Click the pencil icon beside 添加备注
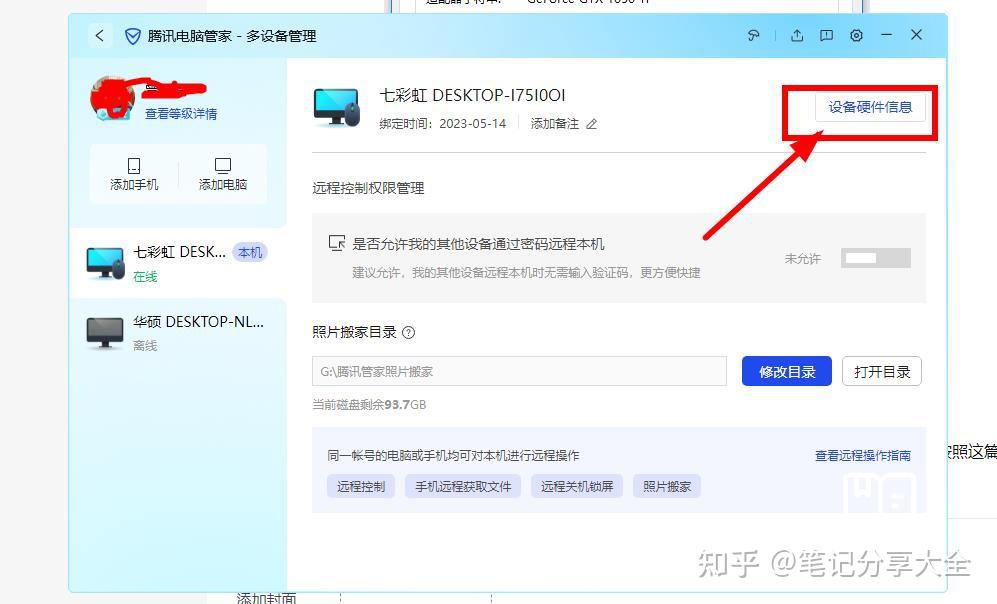The height and width of the screenshot is (604, 997). click(x=591, y=124)
